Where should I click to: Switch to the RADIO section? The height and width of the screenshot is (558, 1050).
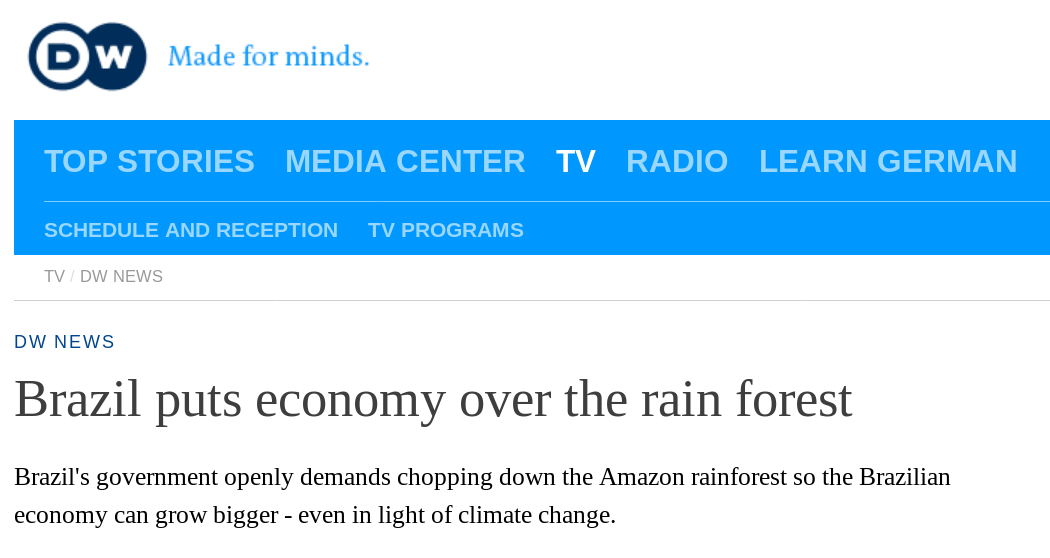677,161
